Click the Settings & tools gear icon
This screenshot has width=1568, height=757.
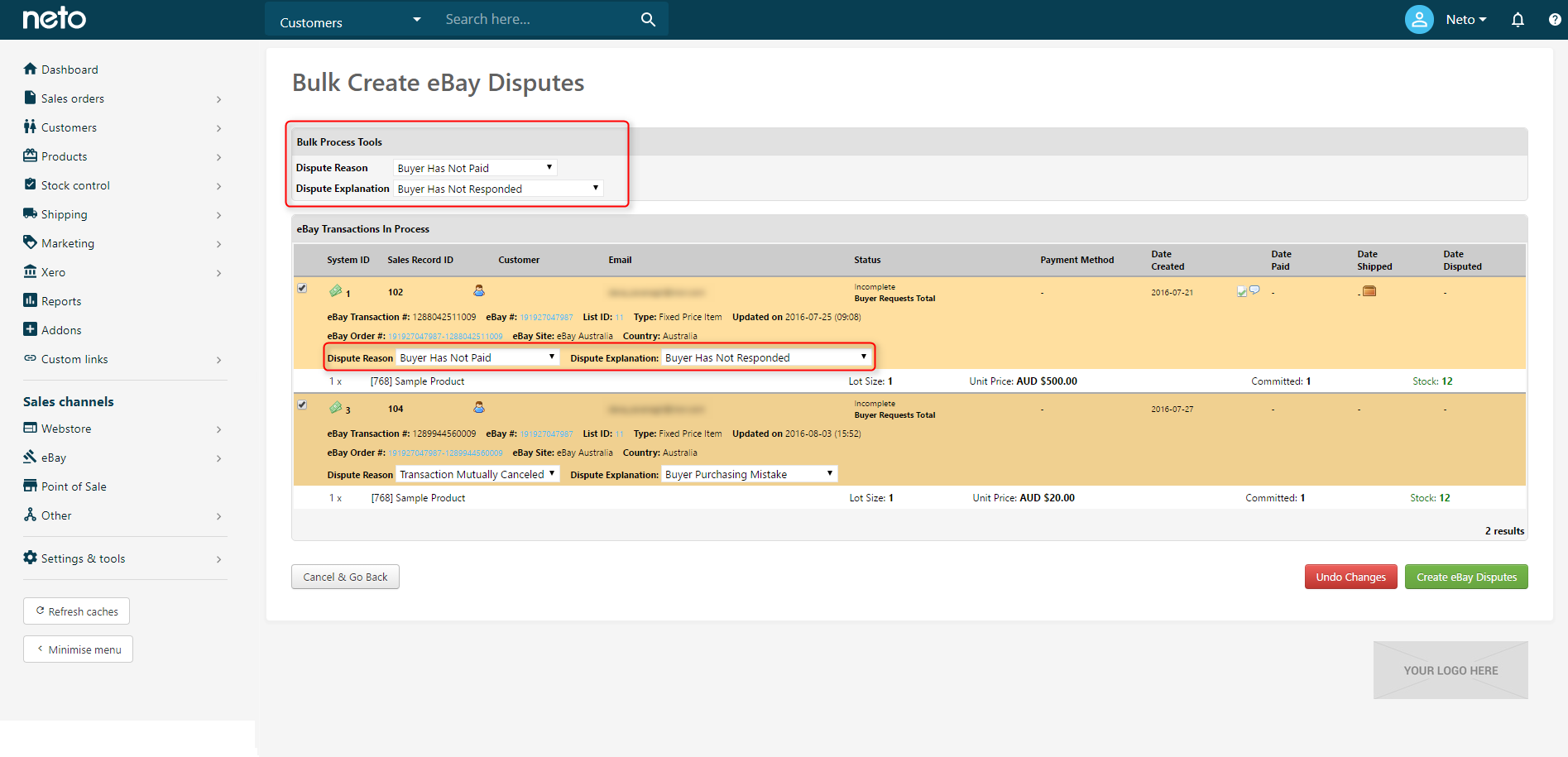31,558
